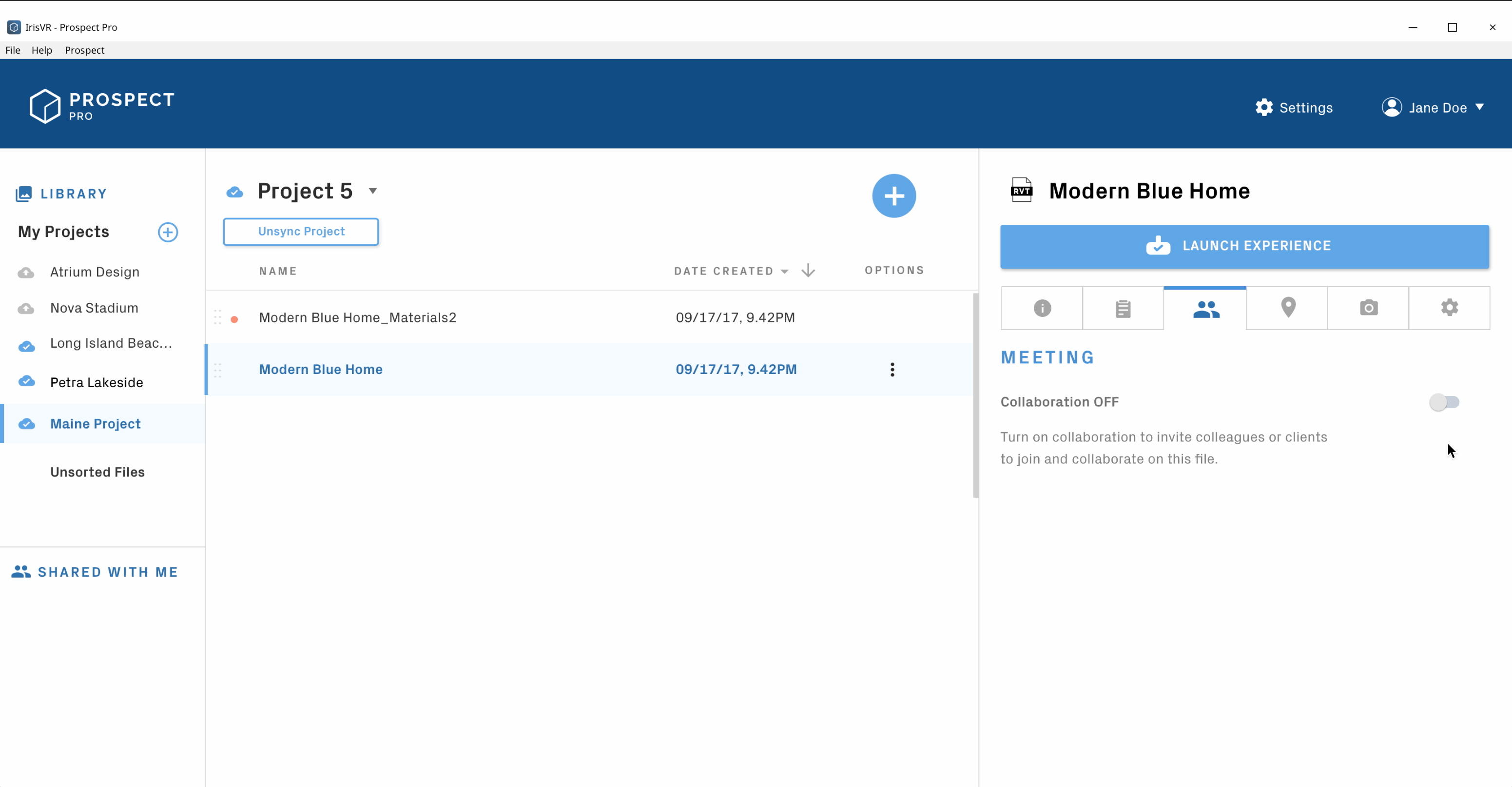
Task: Expand the Project 5 title dropdown
Action: [373, 191]
